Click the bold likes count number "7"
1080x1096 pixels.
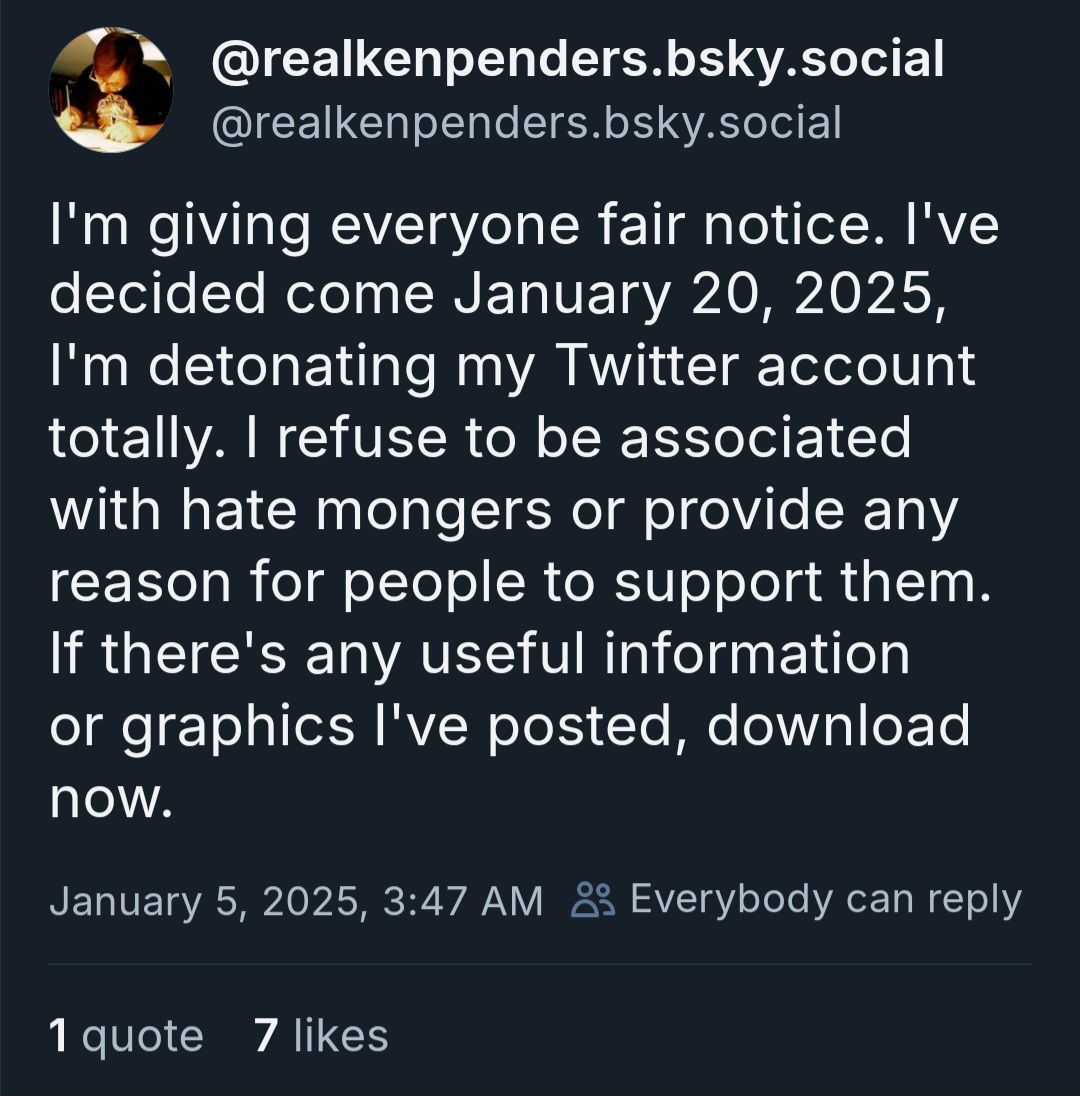click(x=265, y=1036)
